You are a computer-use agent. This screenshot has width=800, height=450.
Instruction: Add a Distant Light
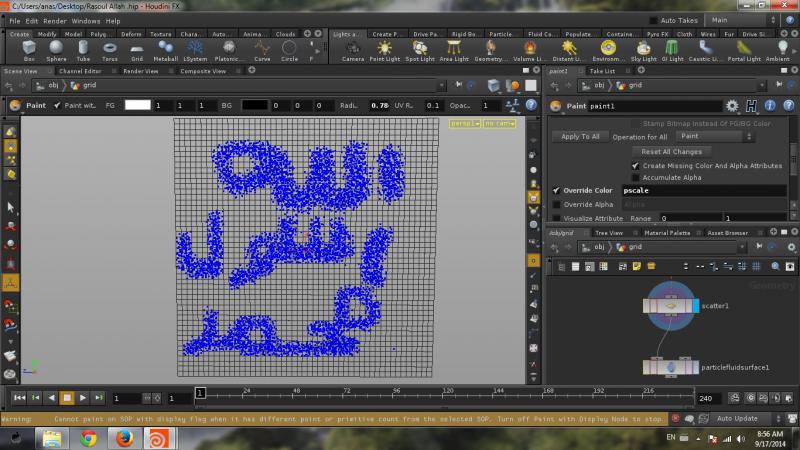pyautogui.click(x=569, y=51)
